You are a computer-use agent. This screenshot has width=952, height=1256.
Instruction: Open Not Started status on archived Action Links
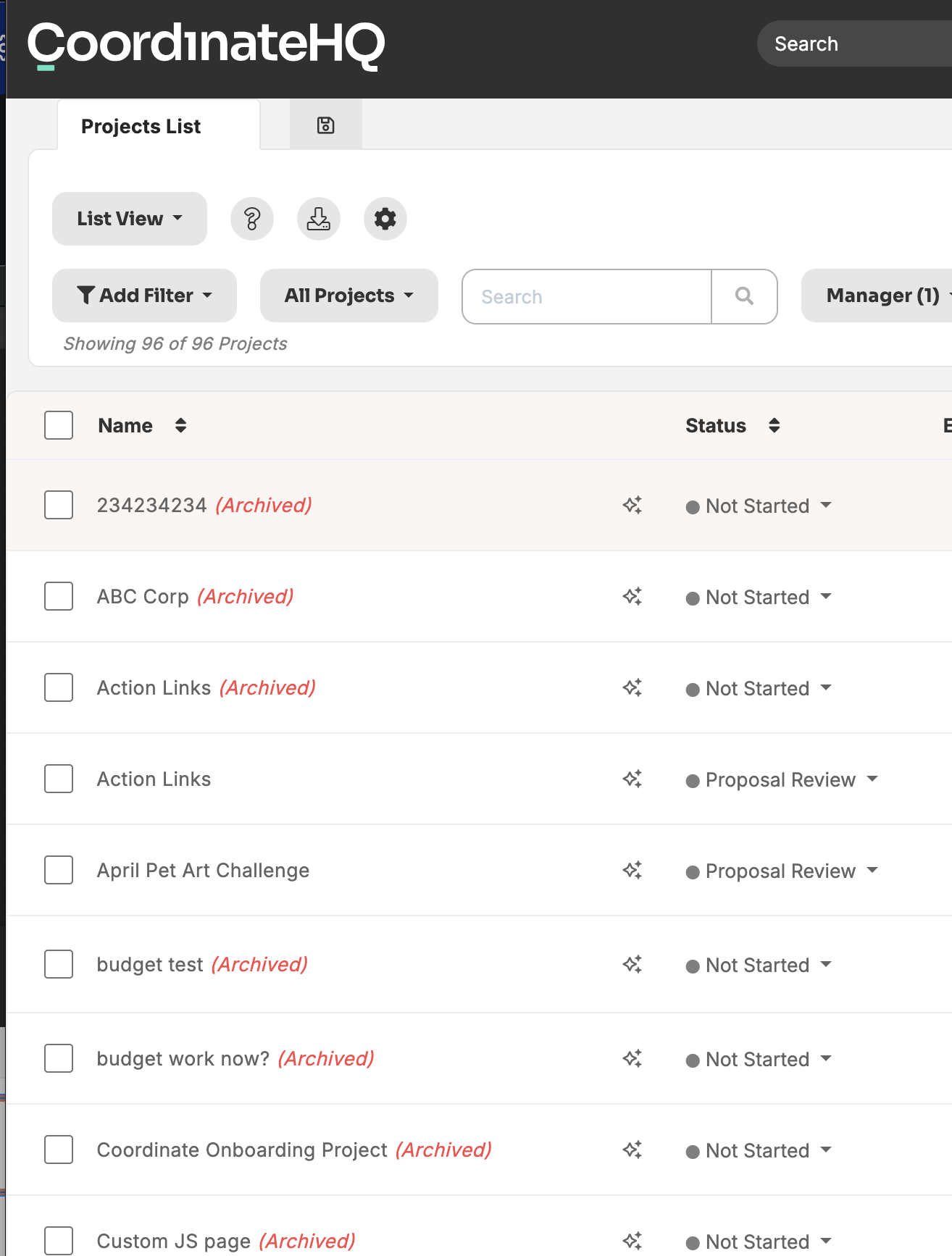coord(759,688)
